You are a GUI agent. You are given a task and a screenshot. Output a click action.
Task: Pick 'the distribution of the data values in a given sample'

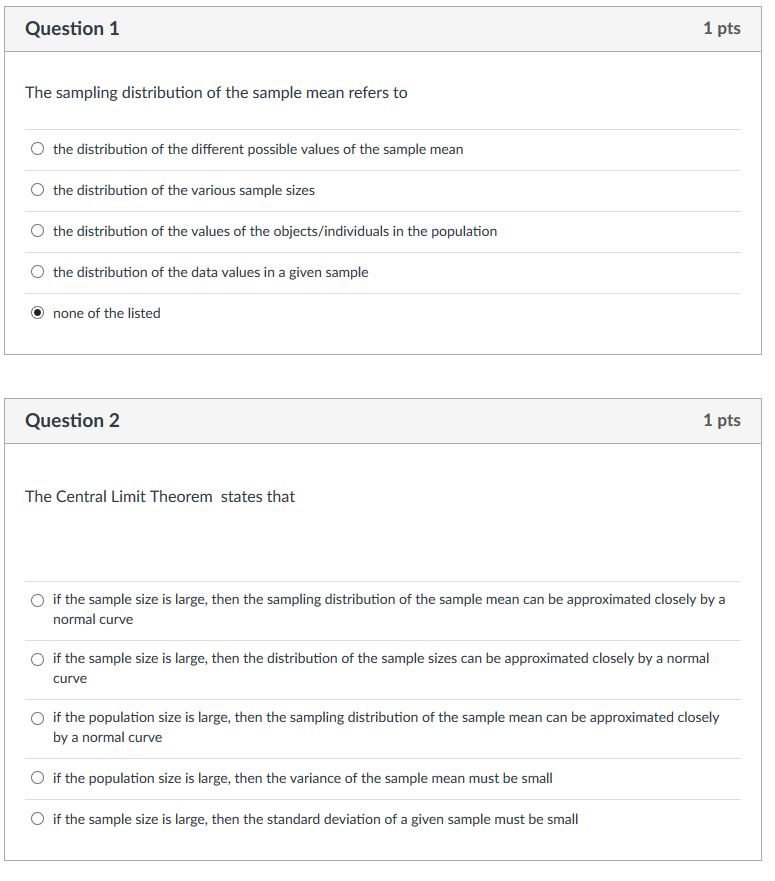(x=36, y=272)
